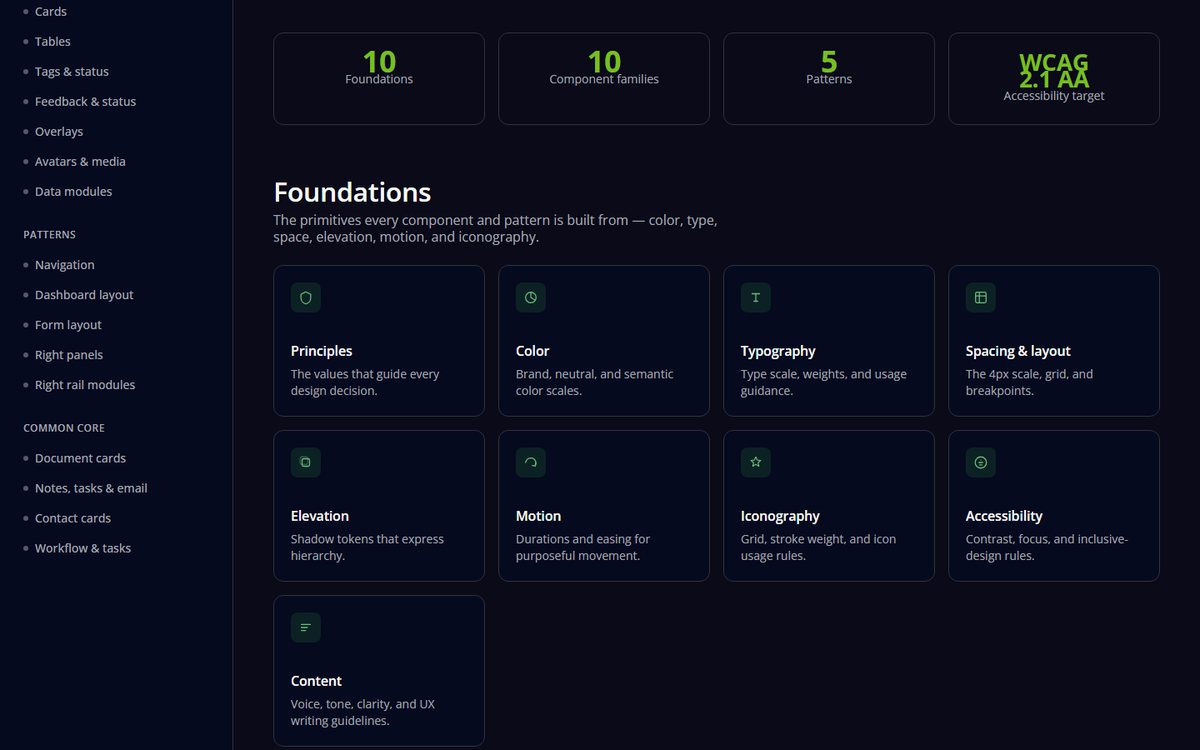Click the Typography card's type icon
This screenshot has width=1200, height=750.
(756, 298)
